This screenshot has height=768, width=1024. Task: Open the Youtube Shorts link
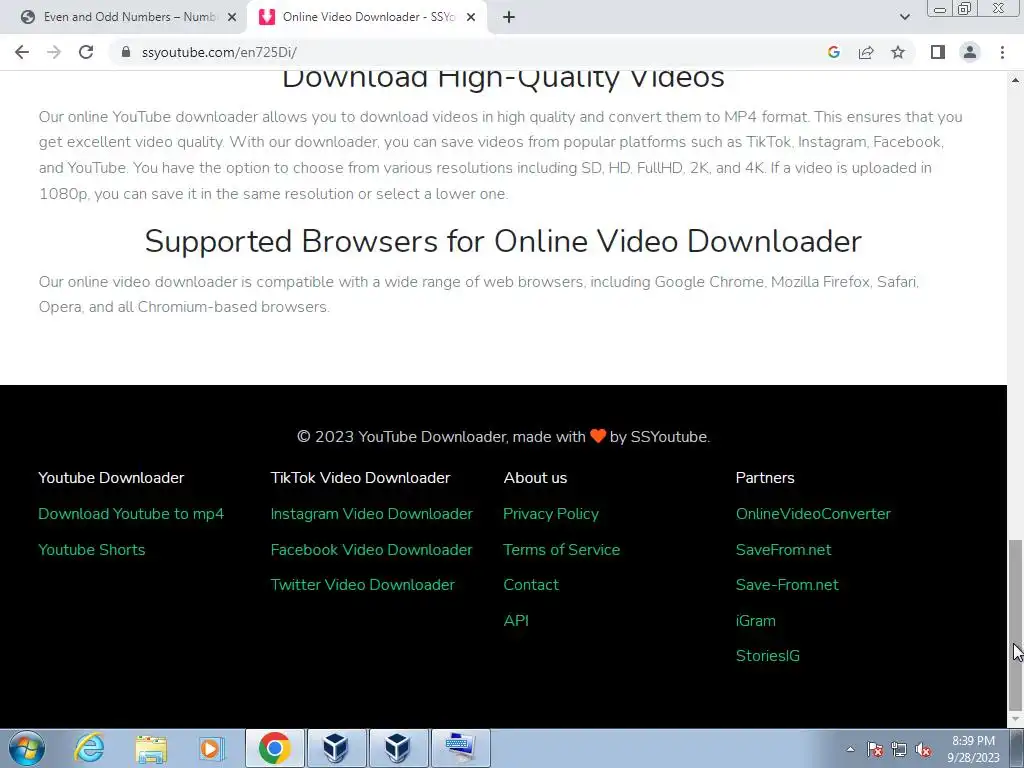(x=91, y=550)
